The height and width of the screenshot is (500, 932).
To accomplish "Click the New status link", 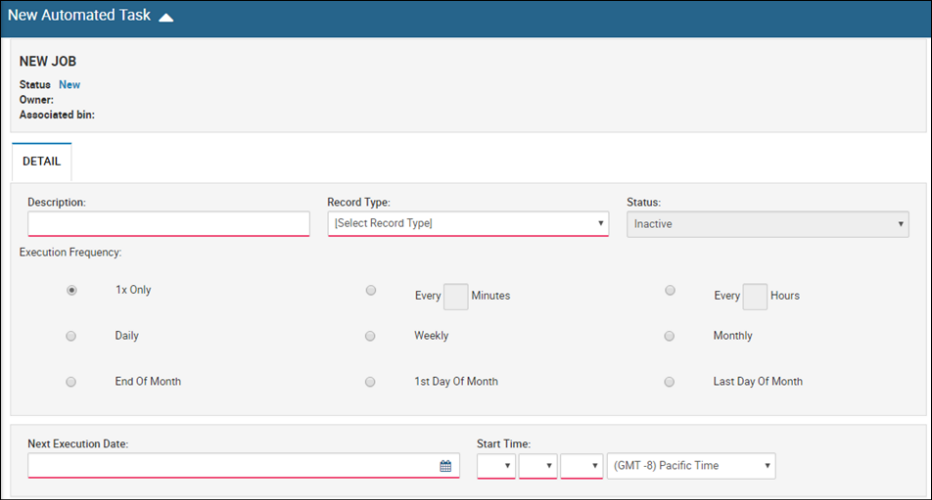I will (x=70, y=84).
